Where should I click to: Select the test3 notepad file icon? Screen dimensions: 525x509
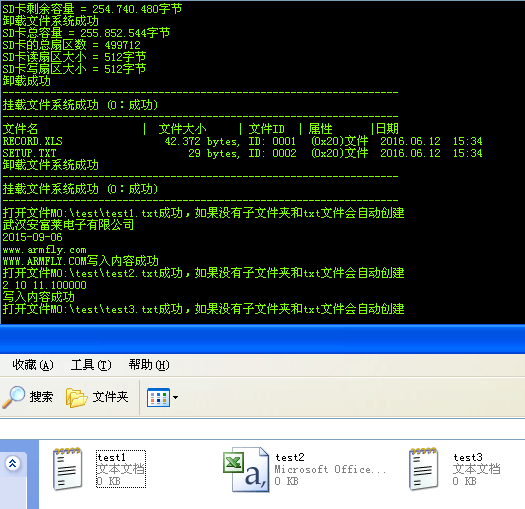[x=423, y=468]
